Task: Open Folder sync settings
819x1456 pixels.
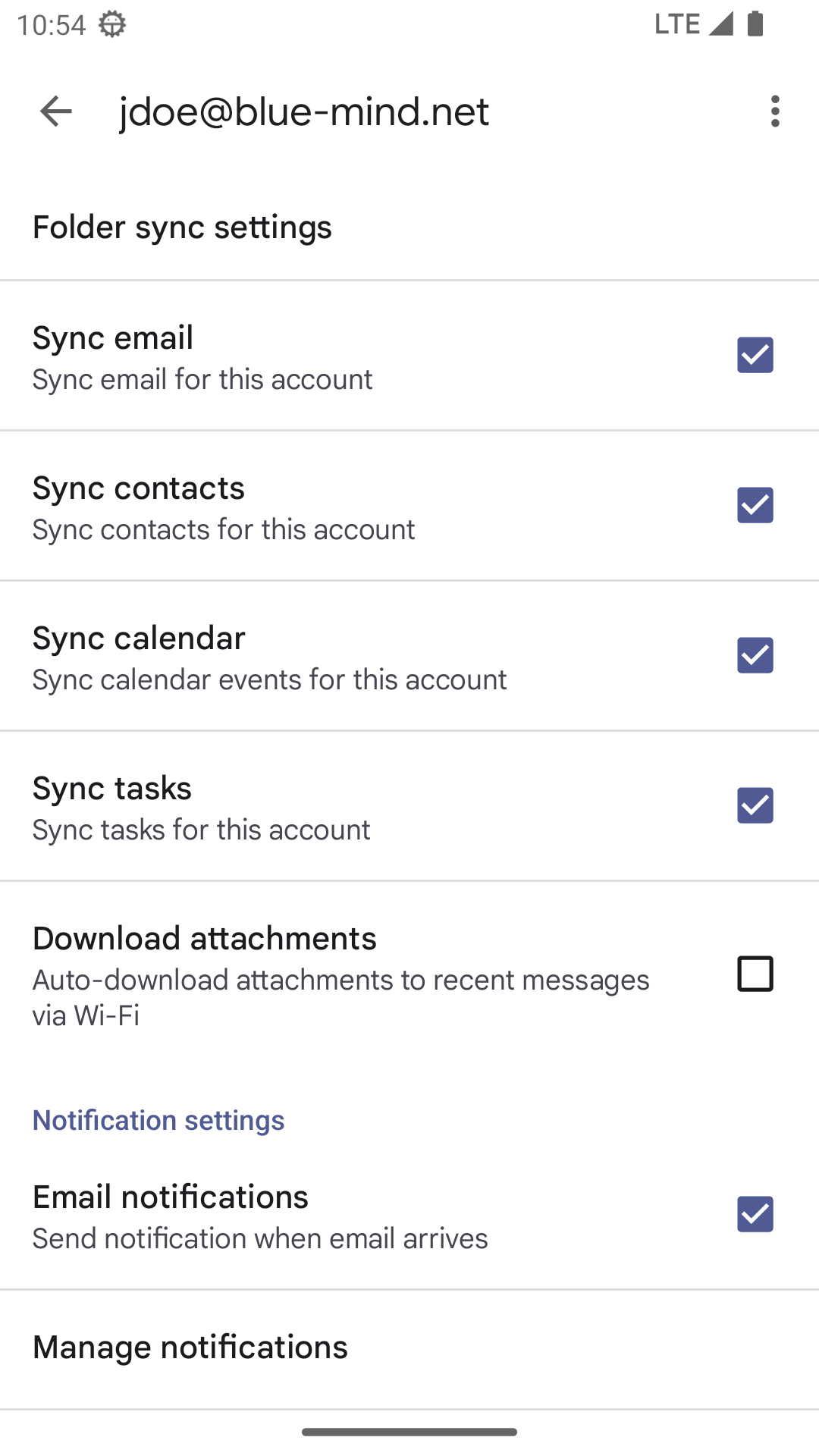Action: pos(182,227)
